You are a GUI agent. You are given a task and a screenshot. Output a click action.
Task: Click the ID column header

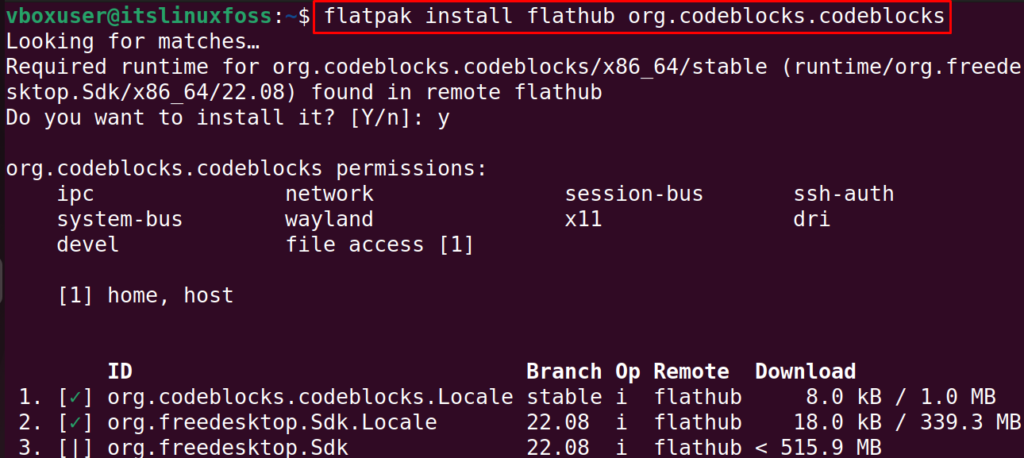point(120,371)
